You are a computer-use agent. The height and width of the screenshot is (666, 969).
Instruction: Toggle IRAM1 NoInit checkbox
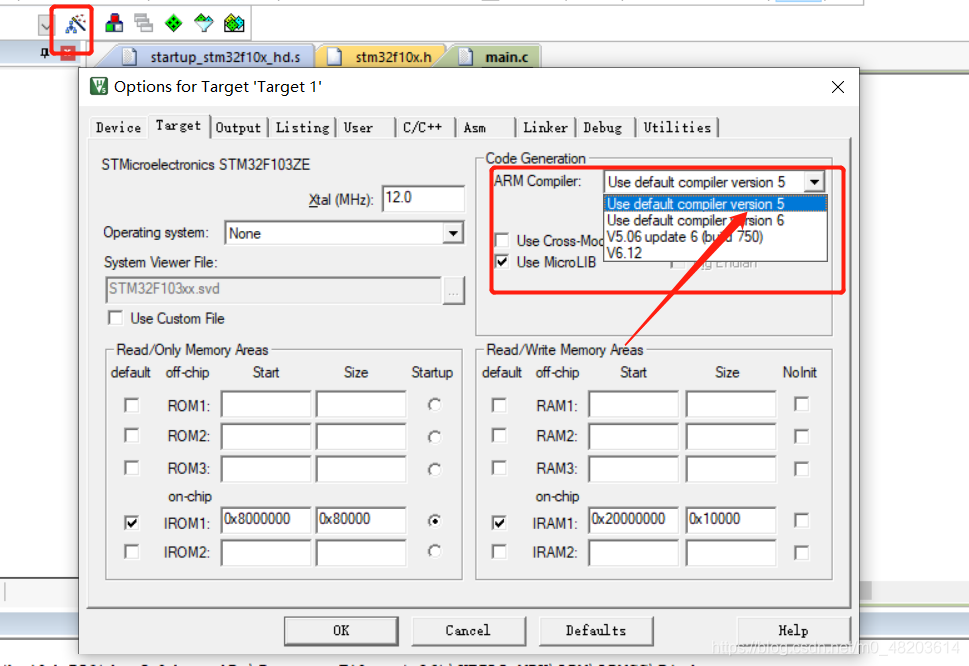[x=802, y=520]
